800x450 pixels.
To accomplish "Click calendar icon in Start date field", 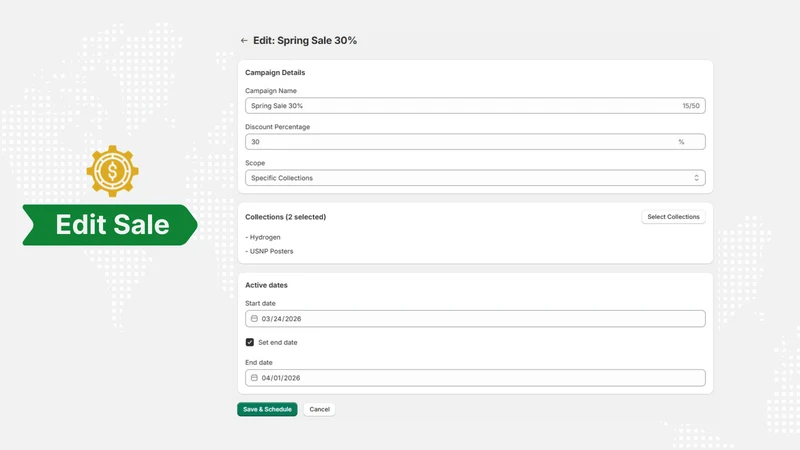I will click(254, 318).
